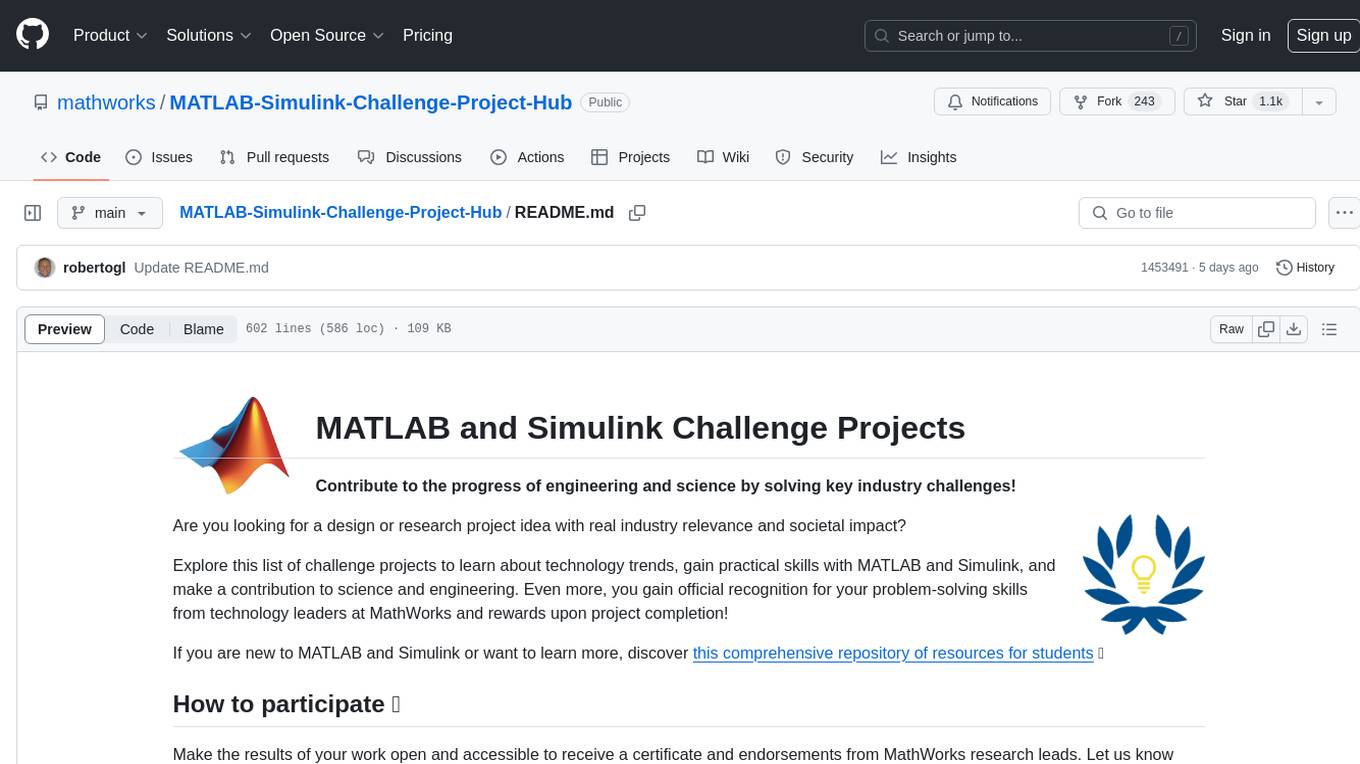The image size is (1360, 764).
Task: Open the main branch selector
Action: point(109,213)
